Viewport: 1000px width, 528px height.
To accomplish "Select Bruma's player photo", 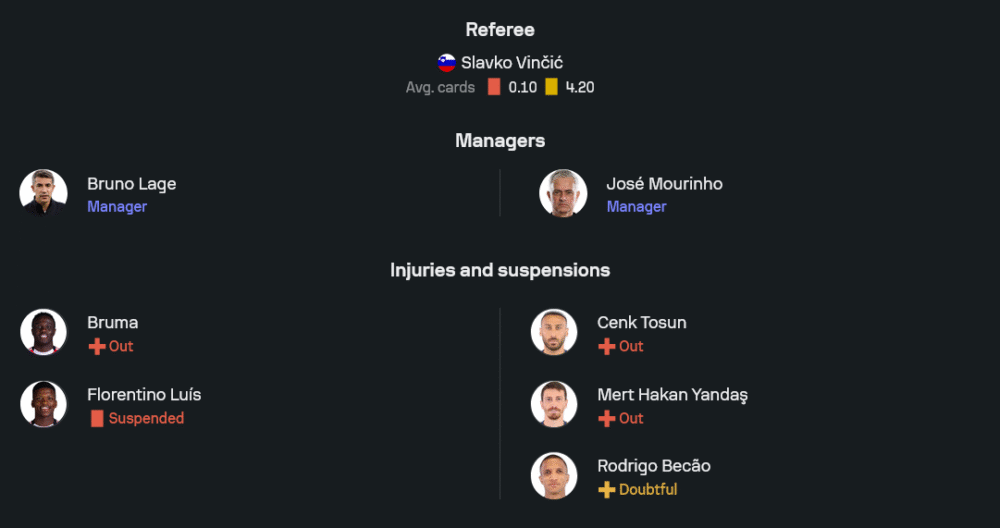I will click(44, 332).
